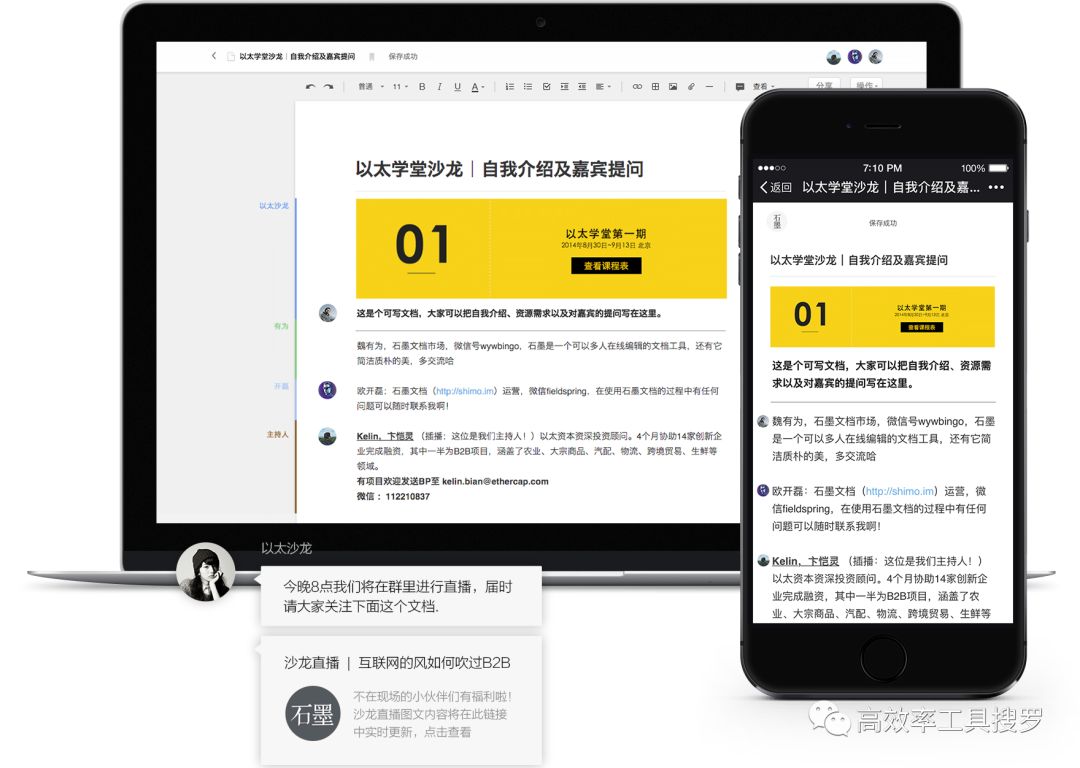
Task: Jump to 开磊 section in the sidebar
Action: tap(281, 386)
